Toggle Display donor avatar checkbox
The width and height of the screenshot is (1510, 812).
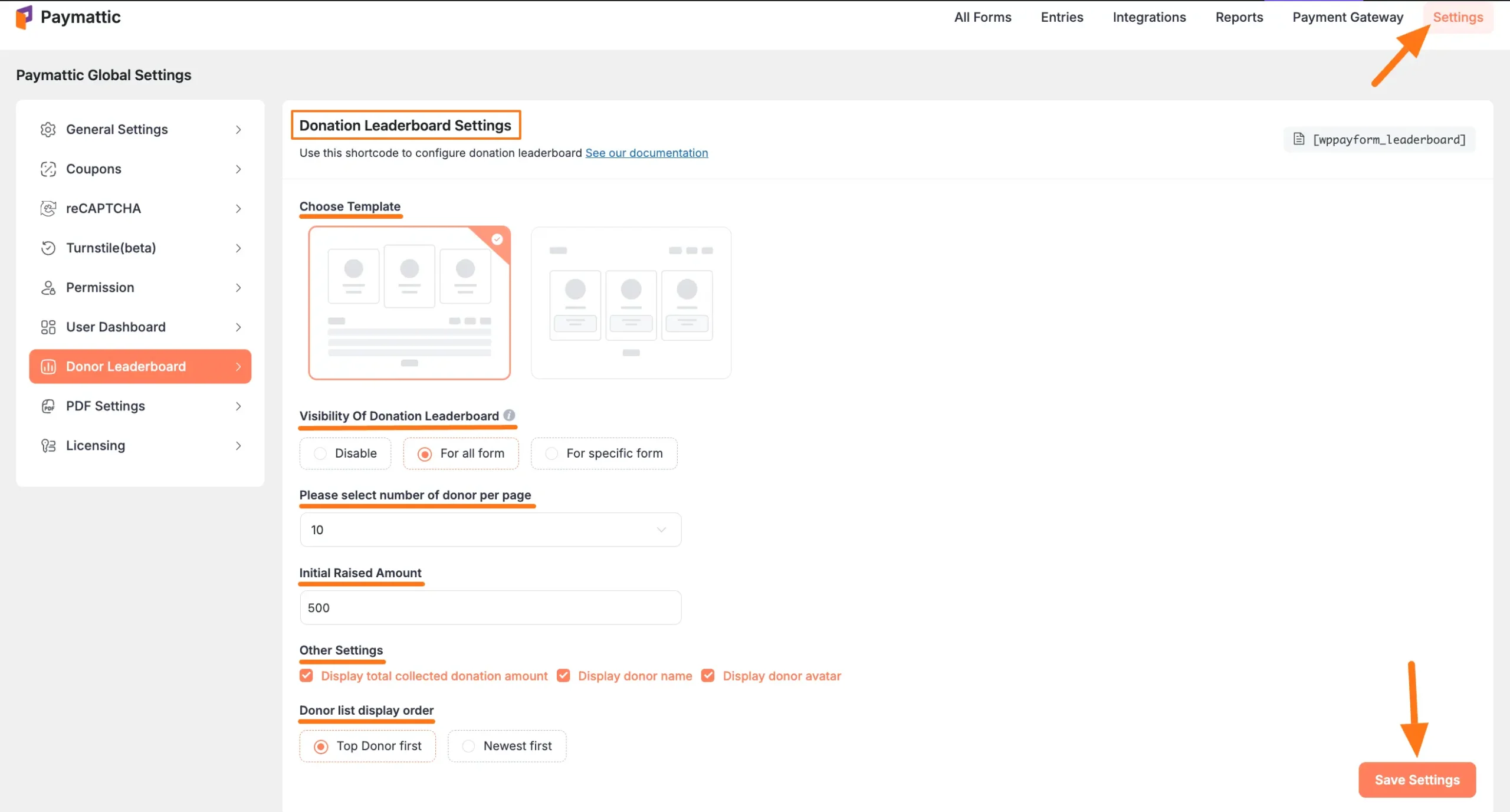[708, 676]
